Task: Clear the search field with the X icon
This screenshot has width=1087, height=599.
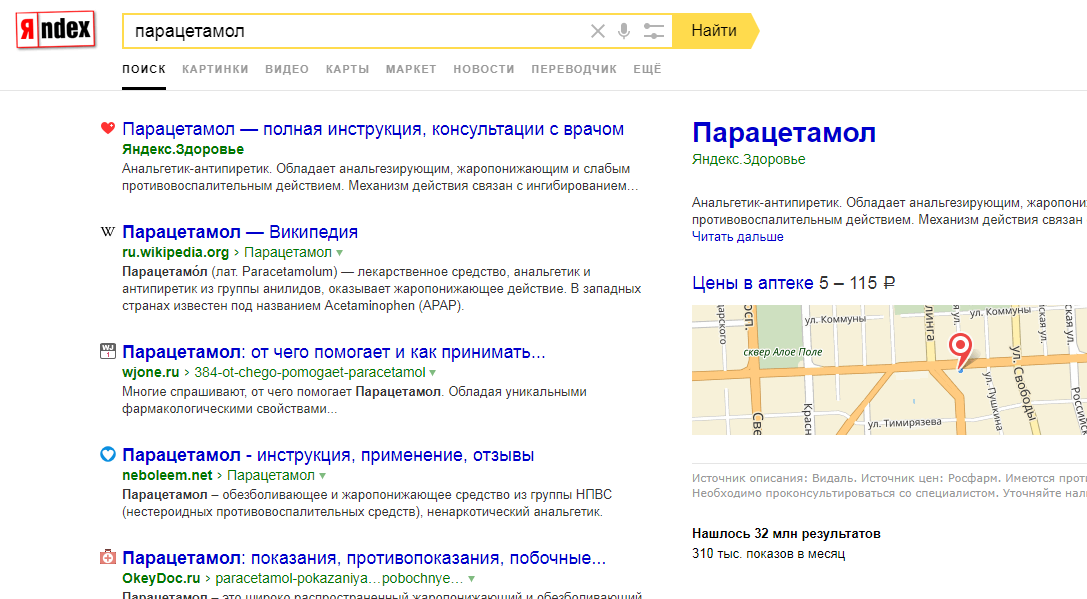Action: (598, 31)
